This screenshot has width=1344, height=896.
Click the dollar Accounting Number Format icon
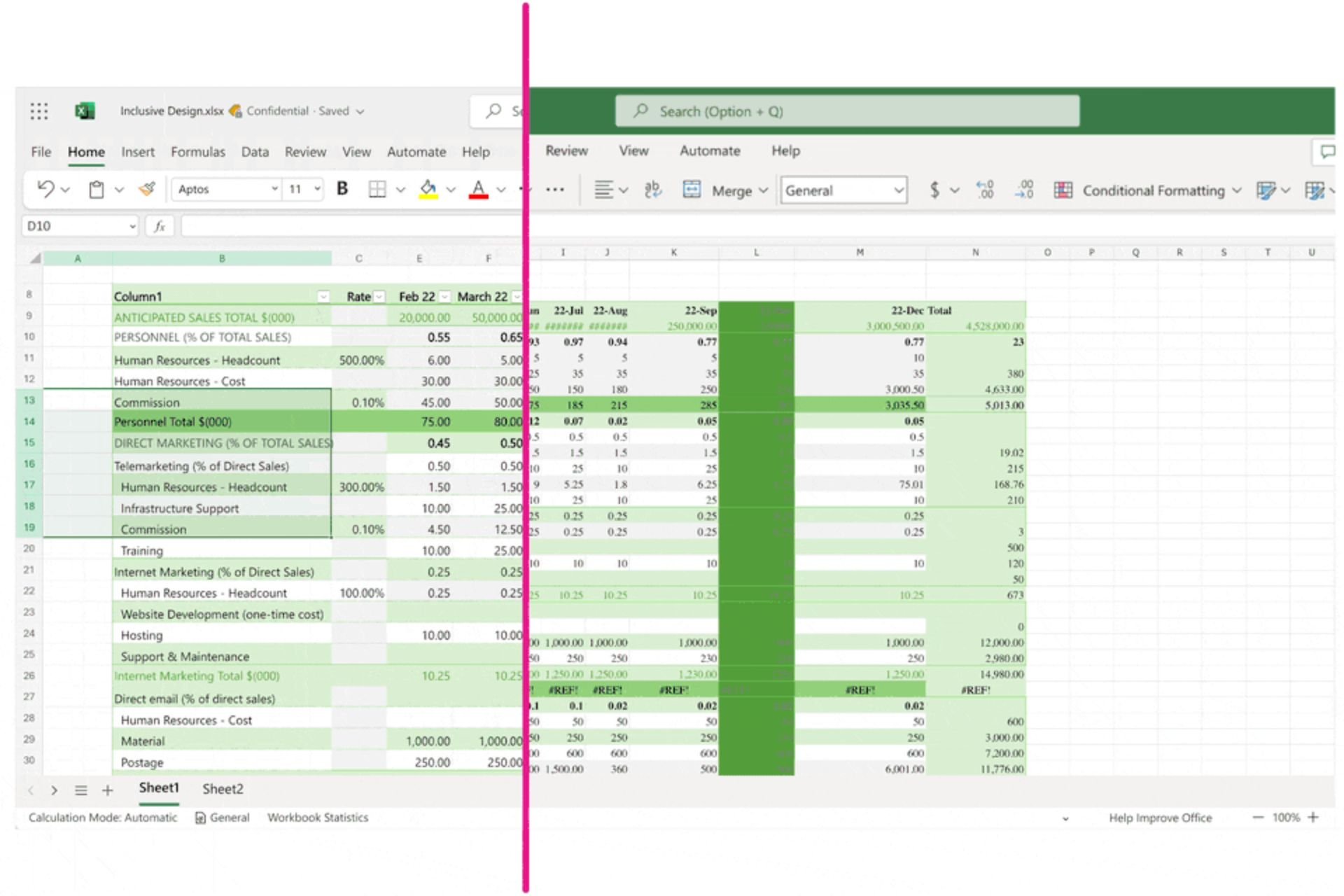(934, 190)
